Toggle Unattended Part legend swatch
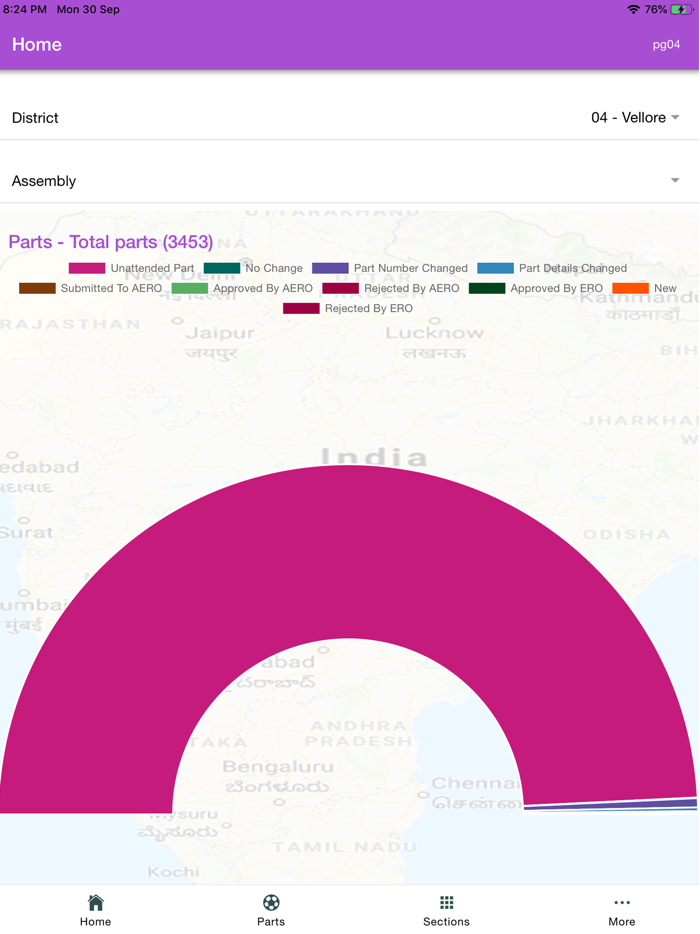This screenshot has height=934, width=700. pyautogui.click(x=87, y=268)
